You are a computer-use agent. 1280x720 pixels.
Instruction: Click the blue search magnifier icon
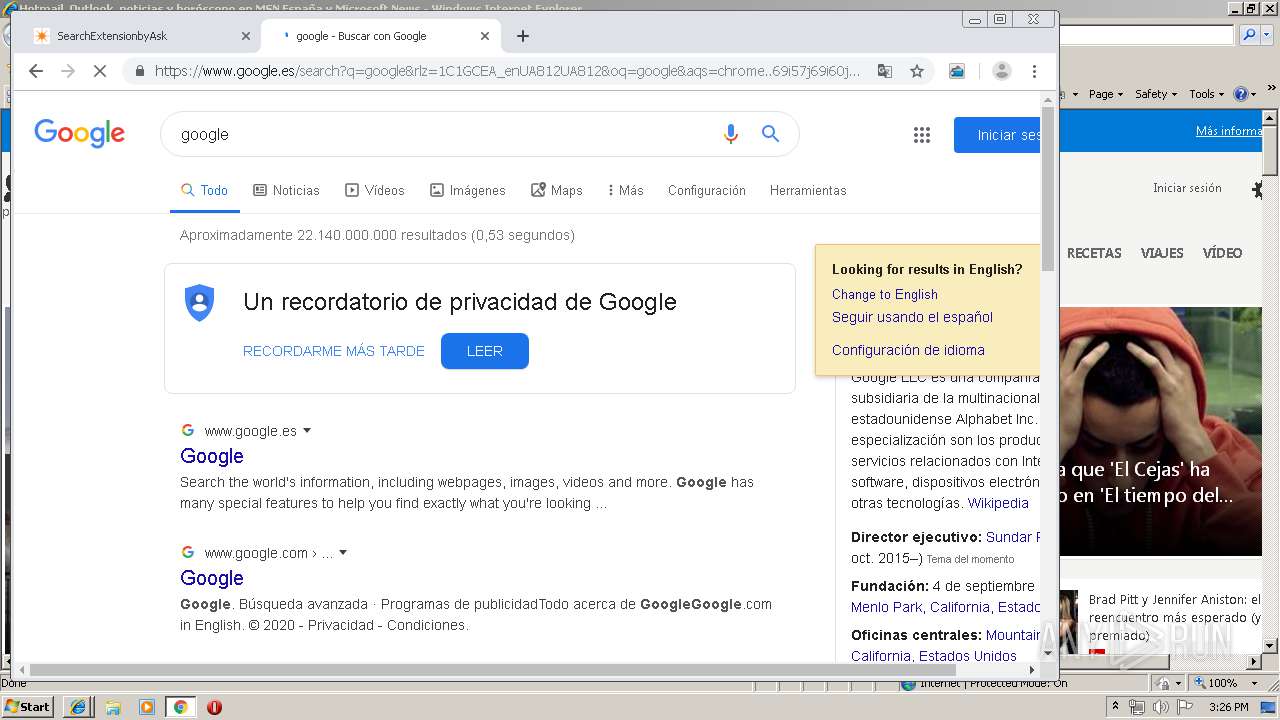tap(770, 134)
